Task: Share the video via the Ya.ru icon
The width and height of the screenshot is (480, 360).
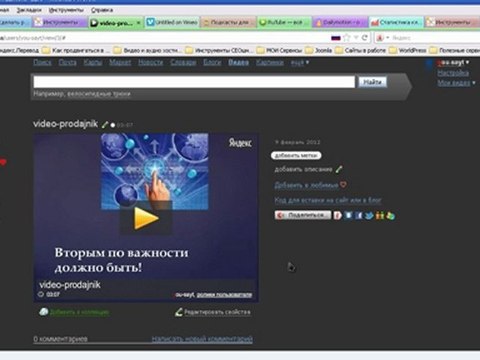Action: coord(337,216)
